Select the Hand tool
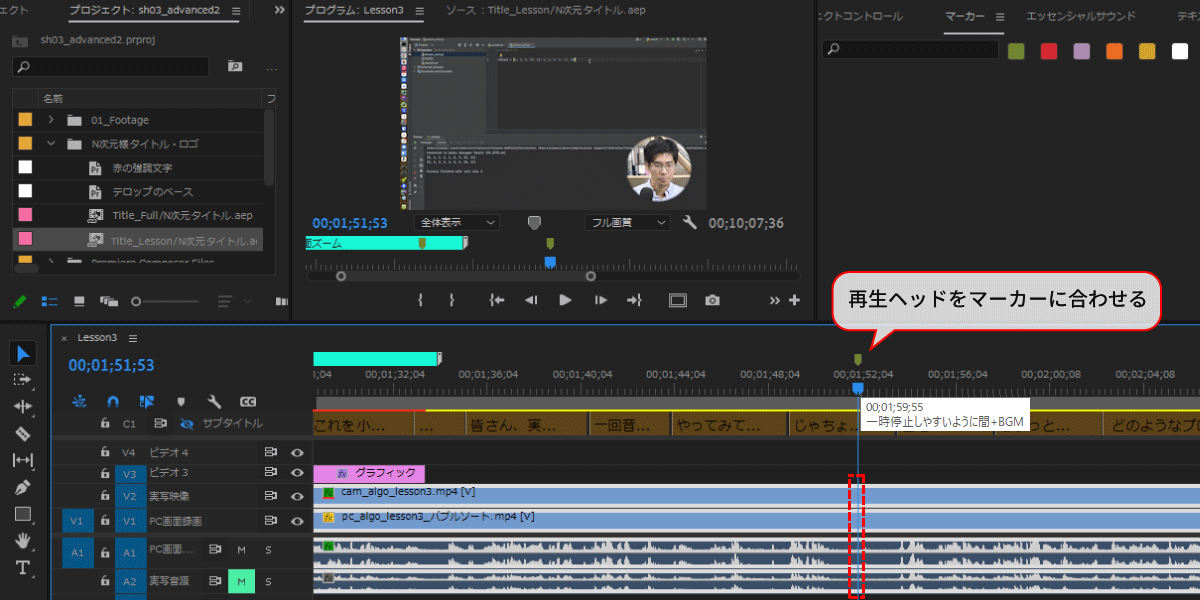Viewport: 1200px width, 600px height. (24, 541)
